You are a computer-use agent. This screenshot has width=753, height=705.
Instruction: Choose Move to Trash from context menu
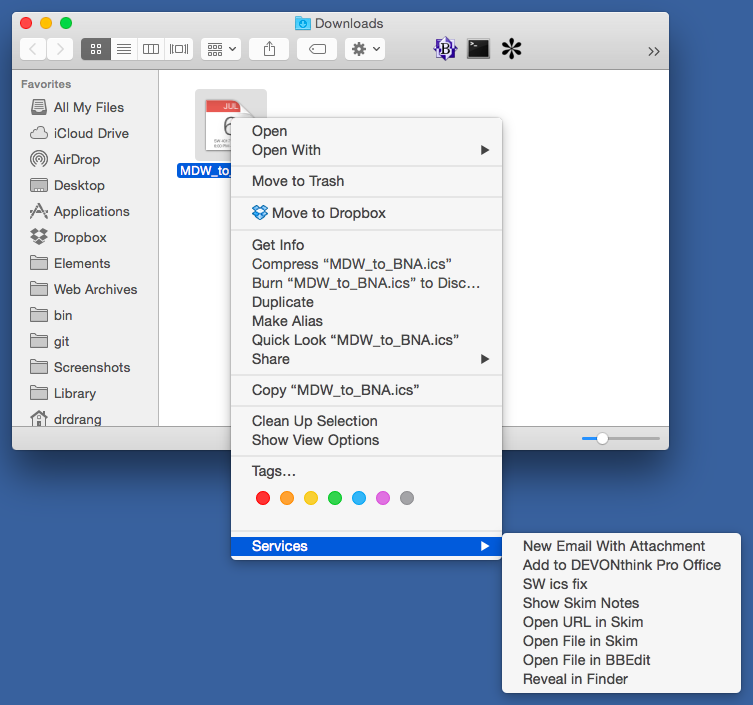tap(298, 181)
